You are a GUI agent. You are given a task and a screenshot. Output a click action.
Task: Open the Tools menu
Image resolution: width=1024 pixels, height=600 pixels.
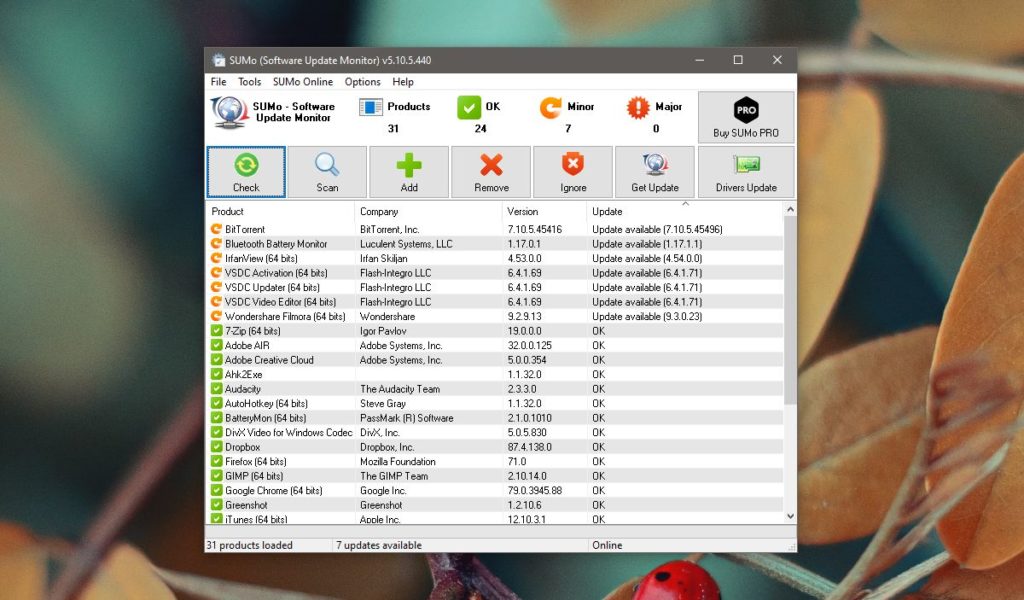[x=248, y=82]
